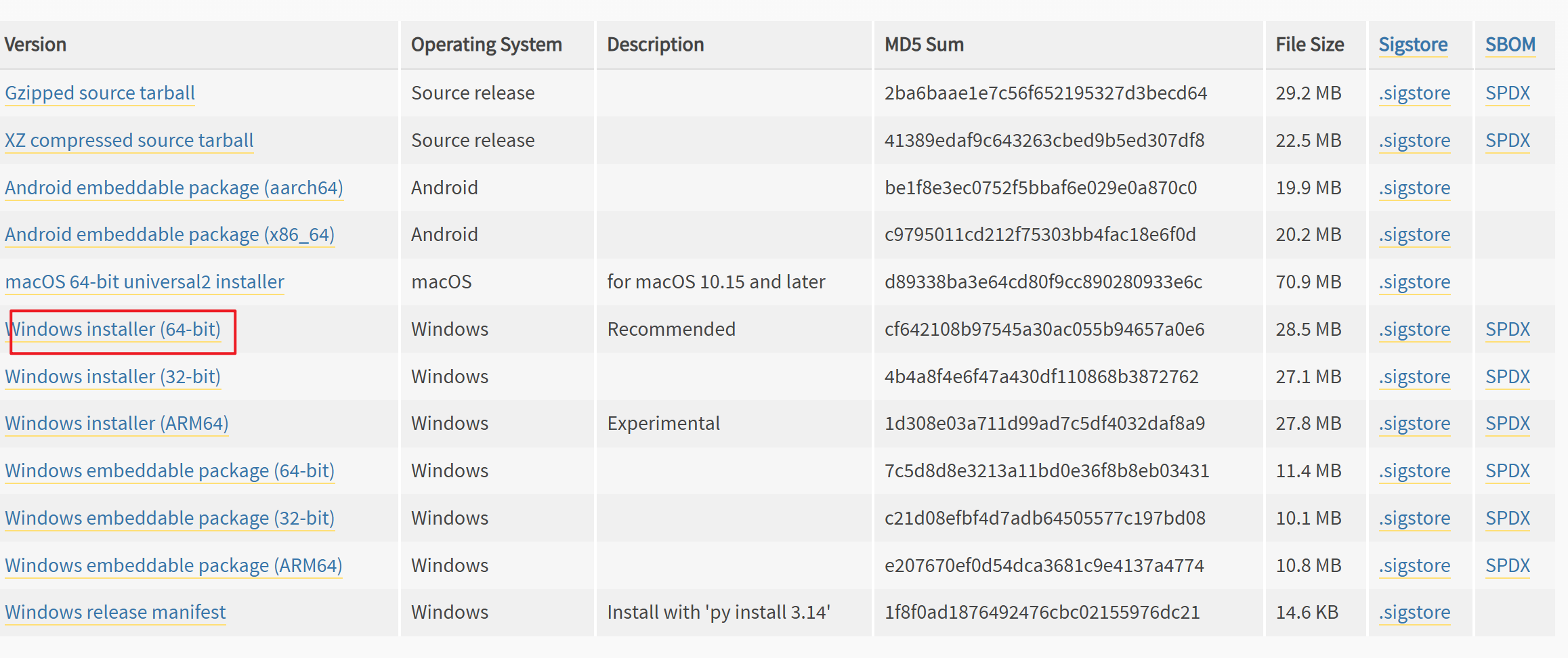Open SPDX for XZ compressed tarball
This screenshot has height=658, width=1568.
pos(1508,140)
